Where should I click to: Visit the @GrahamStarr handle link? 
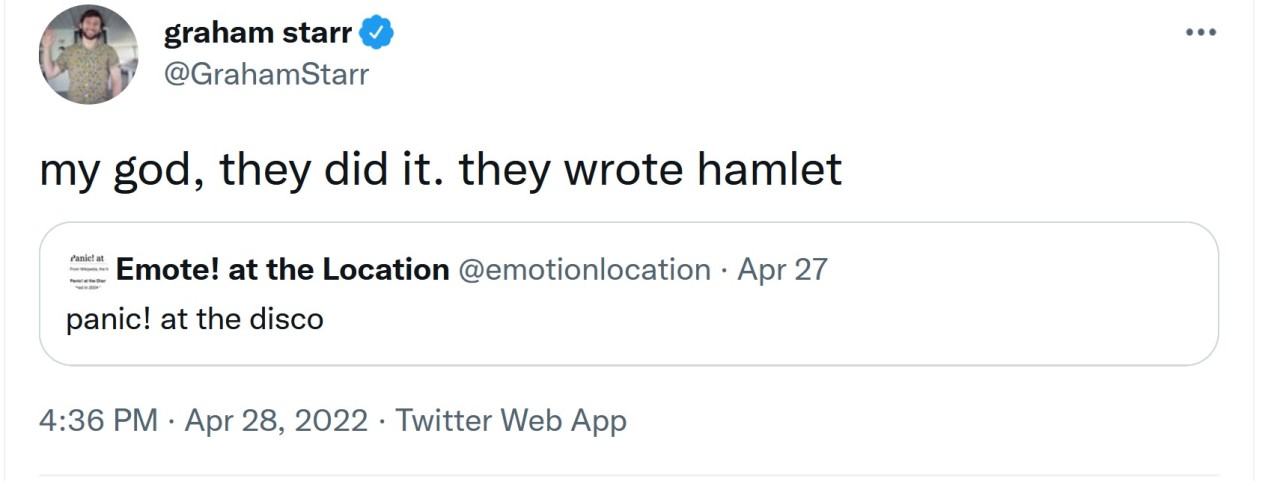[x=266, y=74]
